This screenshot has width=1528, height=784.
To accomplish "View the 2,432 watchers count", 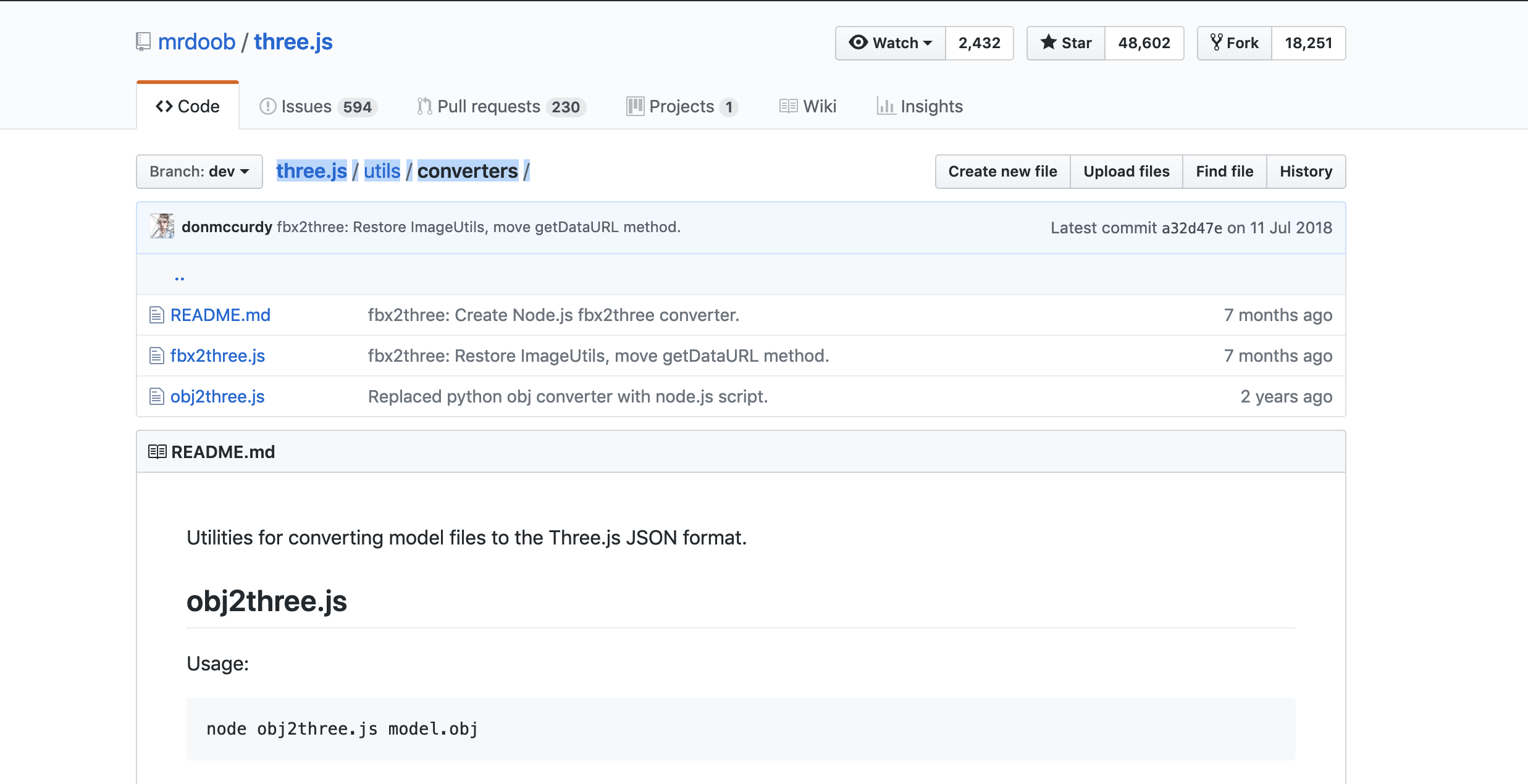I will [979, 43].
